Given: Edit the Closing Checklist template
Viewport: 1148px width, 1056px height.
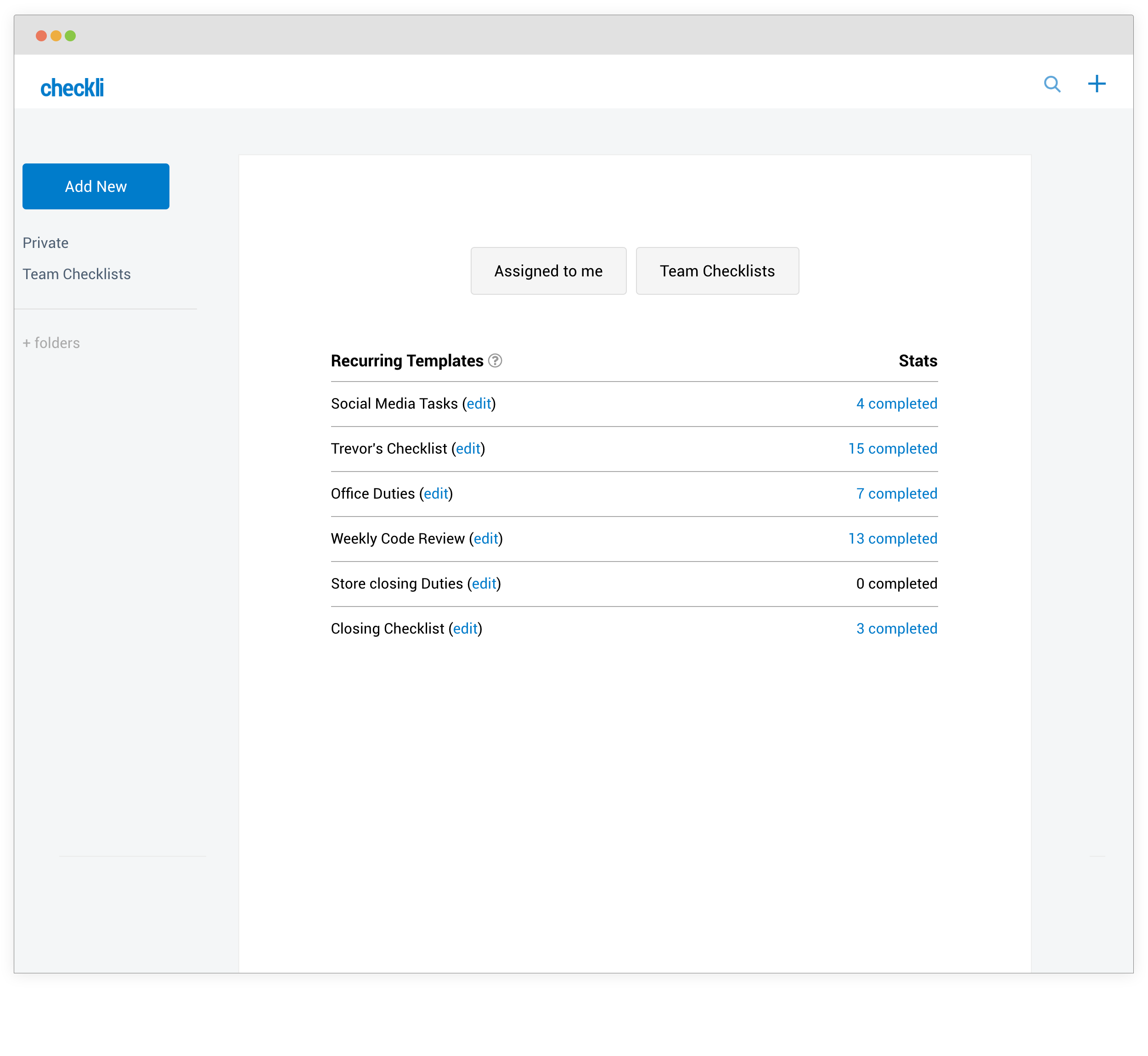Looking at the screenshot, I should point(465,629).
